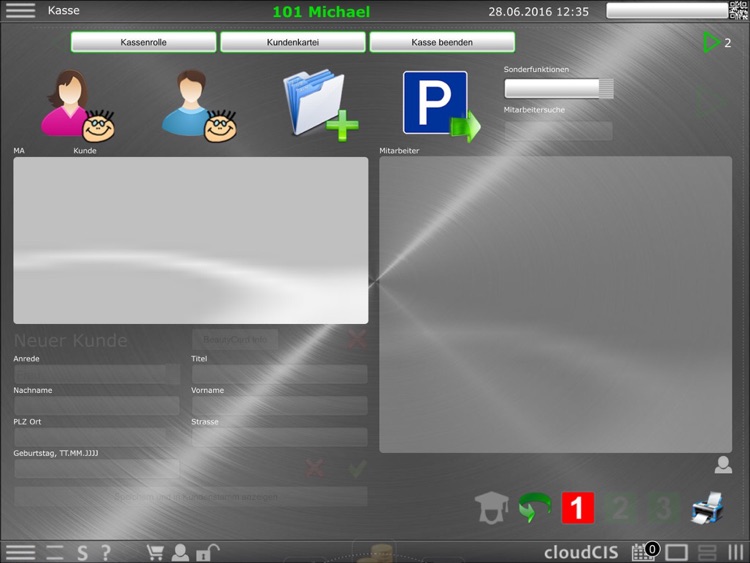The width and height of the screenshot is (750, 563).
Task: Click the bottom bar person icon
Action: point(180,552)
